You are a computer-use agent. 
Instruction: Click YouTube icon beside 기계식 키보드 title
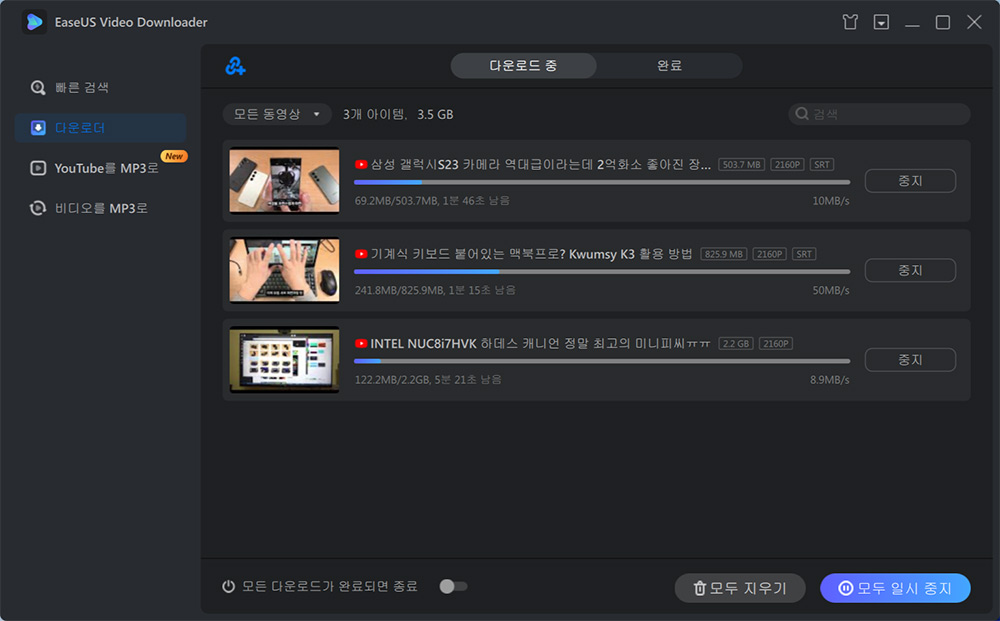pos(361,254)
